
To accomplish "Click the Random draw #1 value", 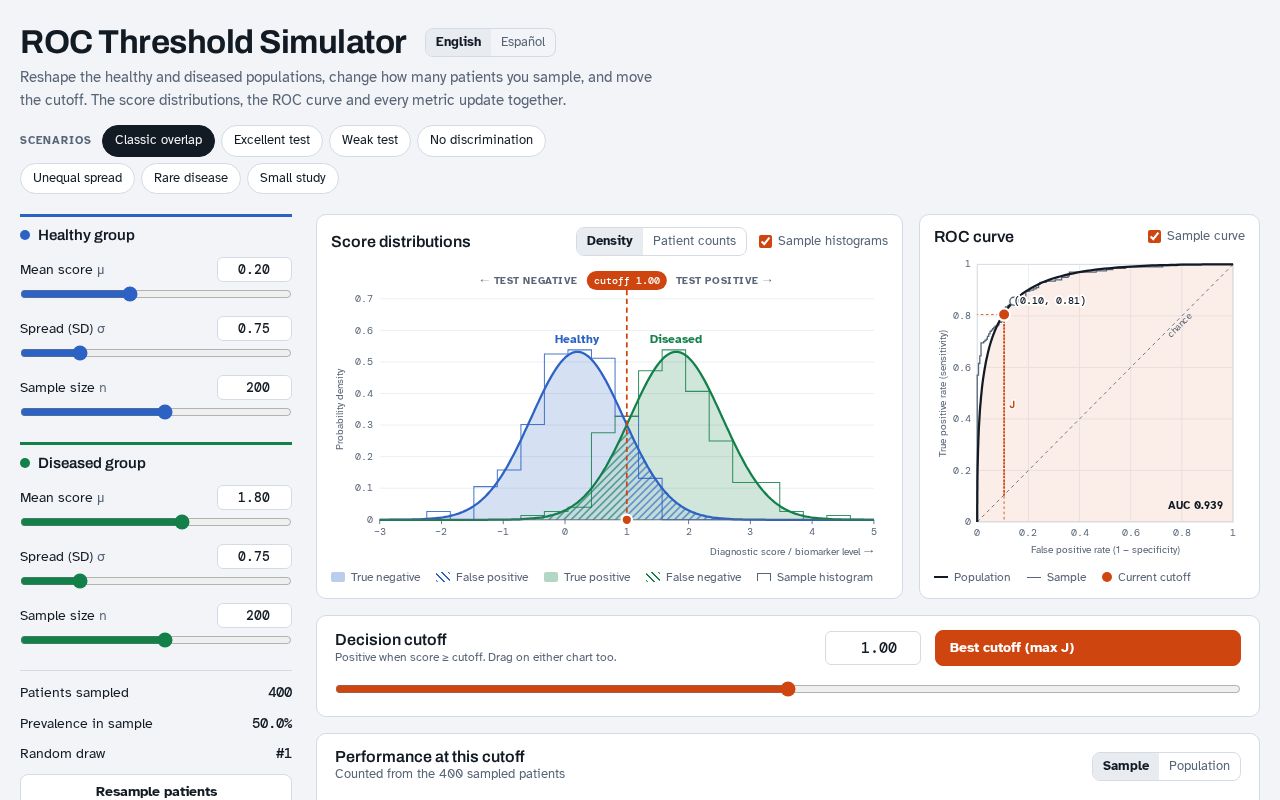I will (283, 753).
